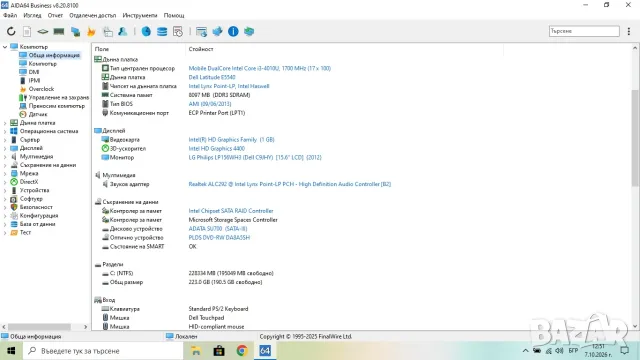Click the tree panel scroll-right arrow
The image size is (640, 360).
click(85, 327)
